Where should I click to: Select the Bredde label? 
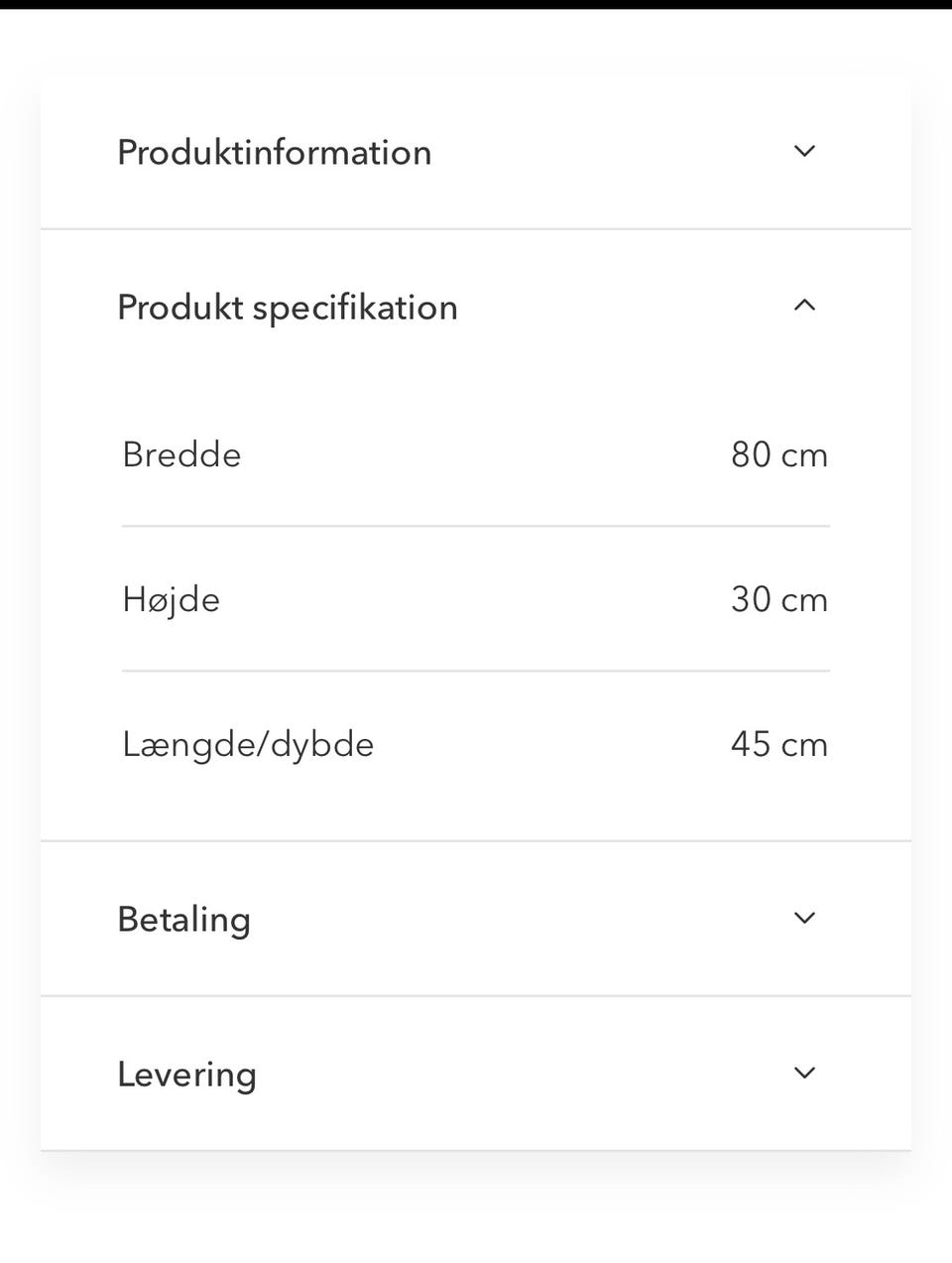tap(182, 455)
